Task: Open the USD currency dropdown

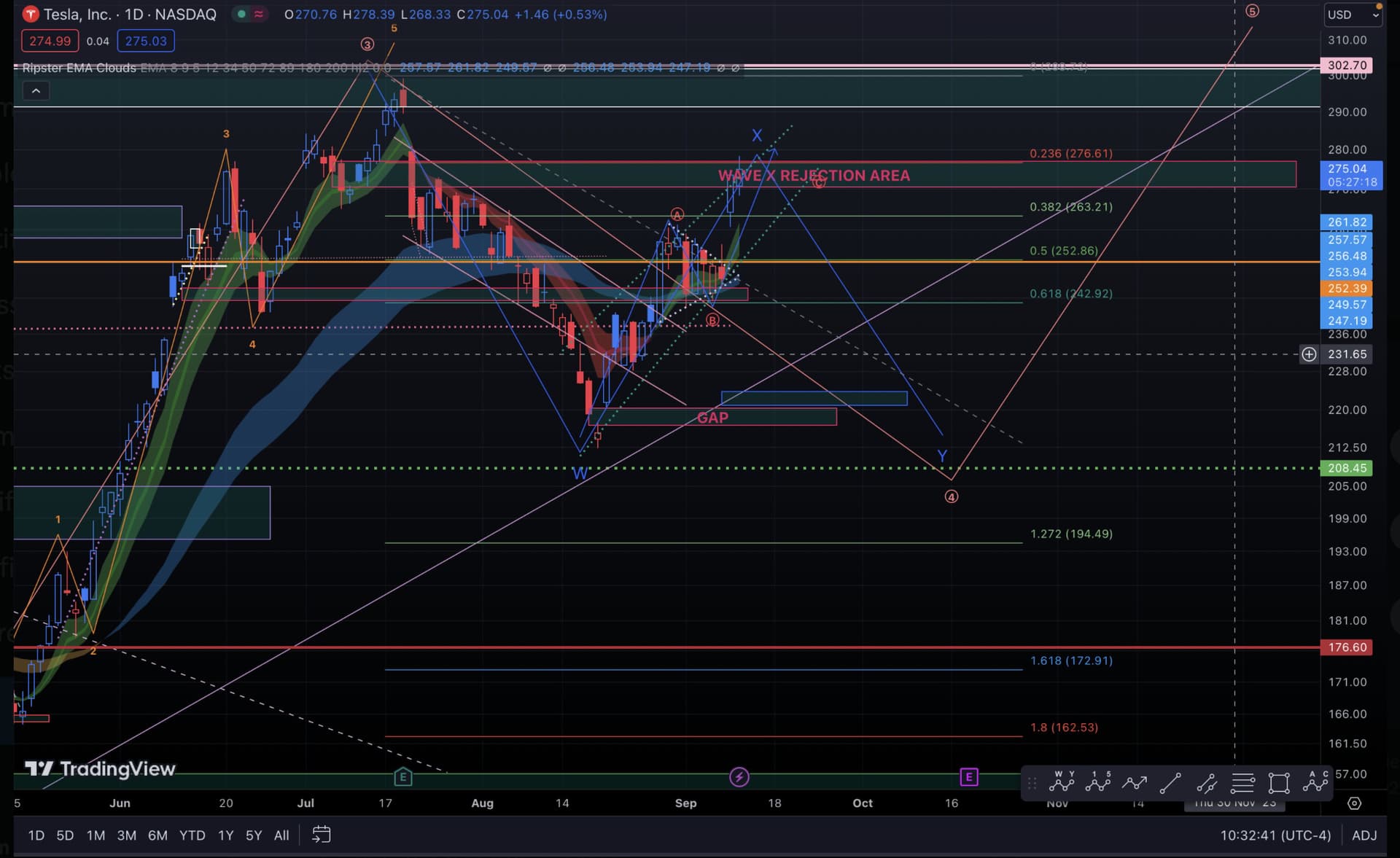Action: [1353, 15]
